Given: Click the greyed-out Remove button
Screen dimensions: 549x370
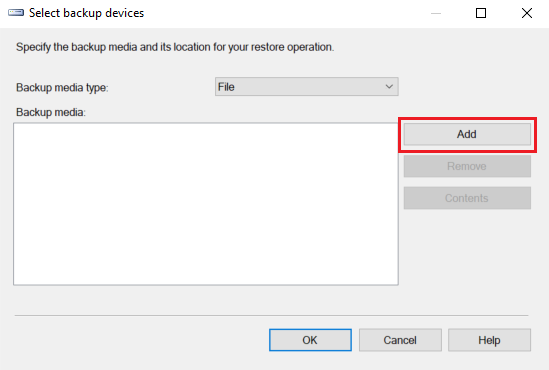Looking at the screenshot, I should click(467, 166).
